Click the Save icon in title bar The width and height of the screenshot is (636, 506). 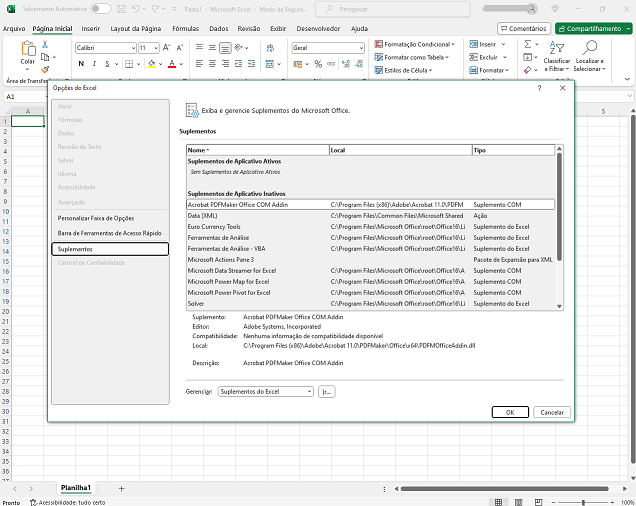[x=121, y=9]
